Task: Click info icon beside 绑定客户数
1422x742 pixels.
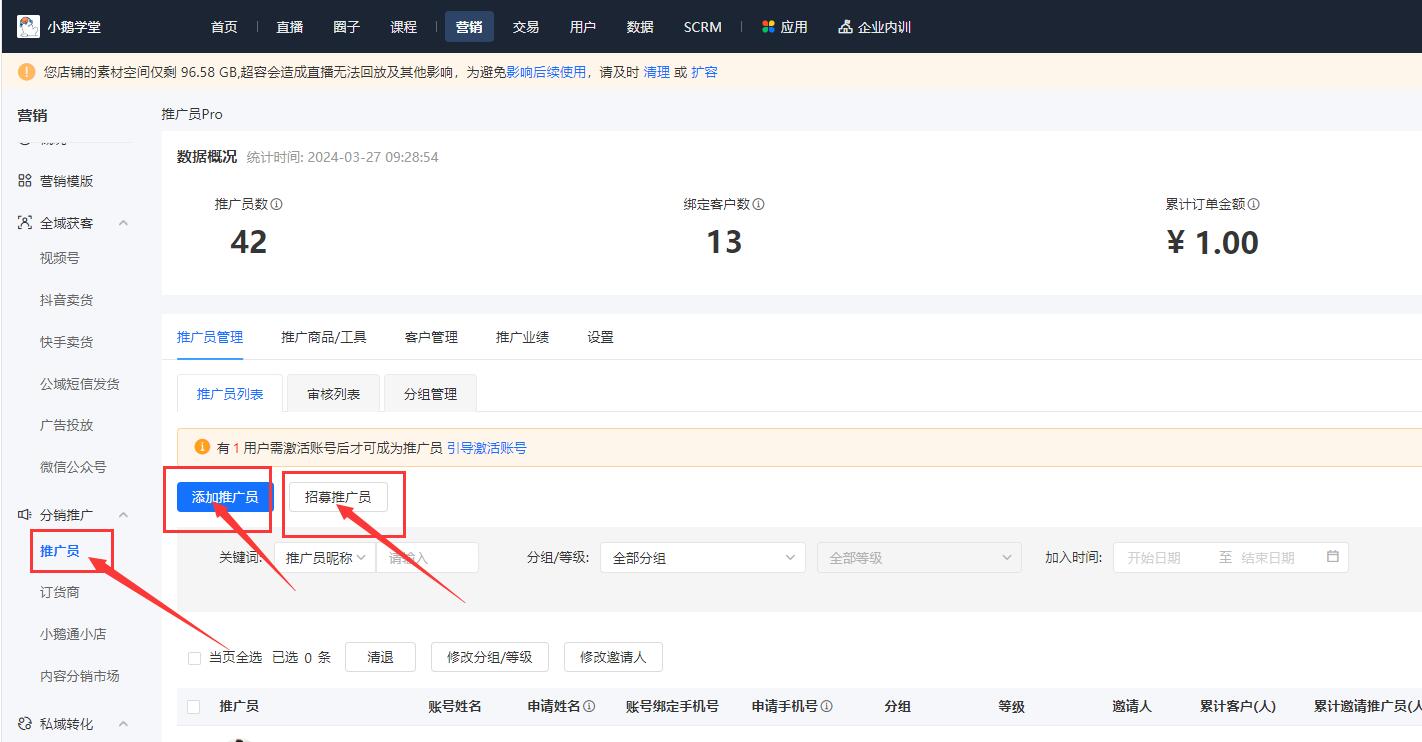Action: 758,204
